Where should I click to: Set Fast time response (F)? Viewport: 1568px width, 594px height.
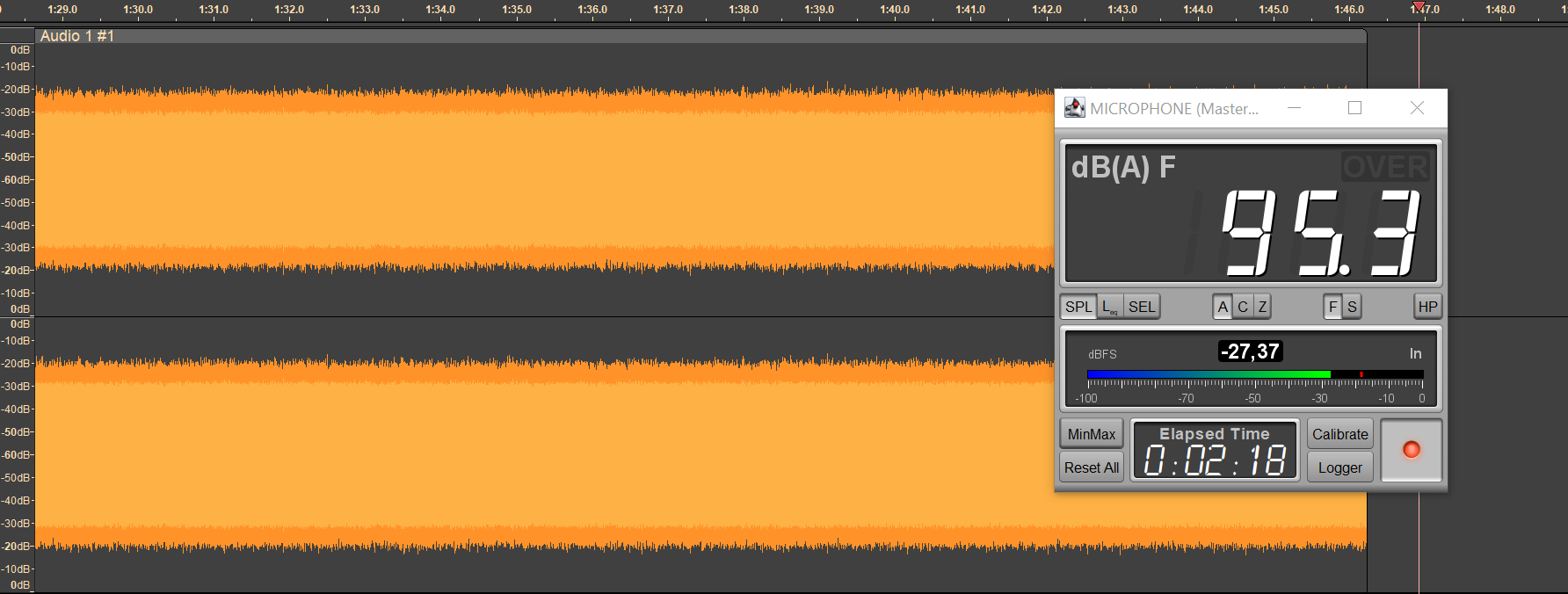point(1333,307)
